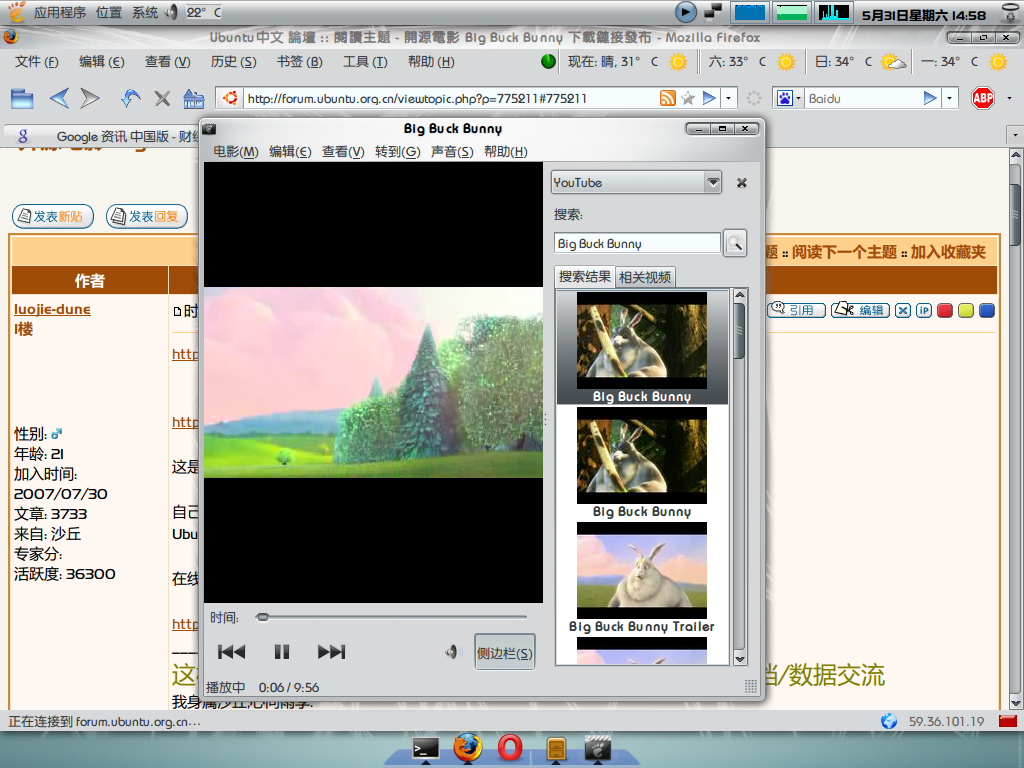
Task: Click the time seek slider handle
Action: click(263, 617)
